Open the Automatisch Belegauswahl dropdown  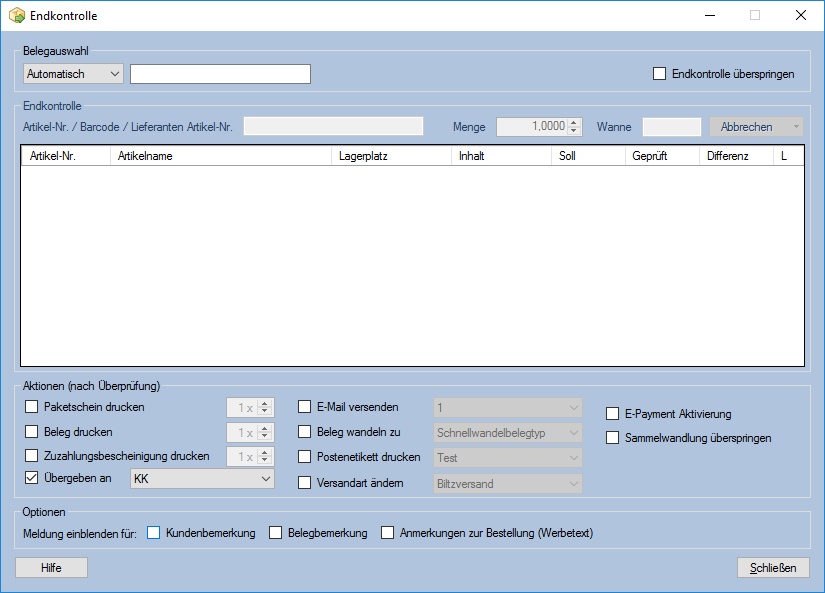coord(72,73)
